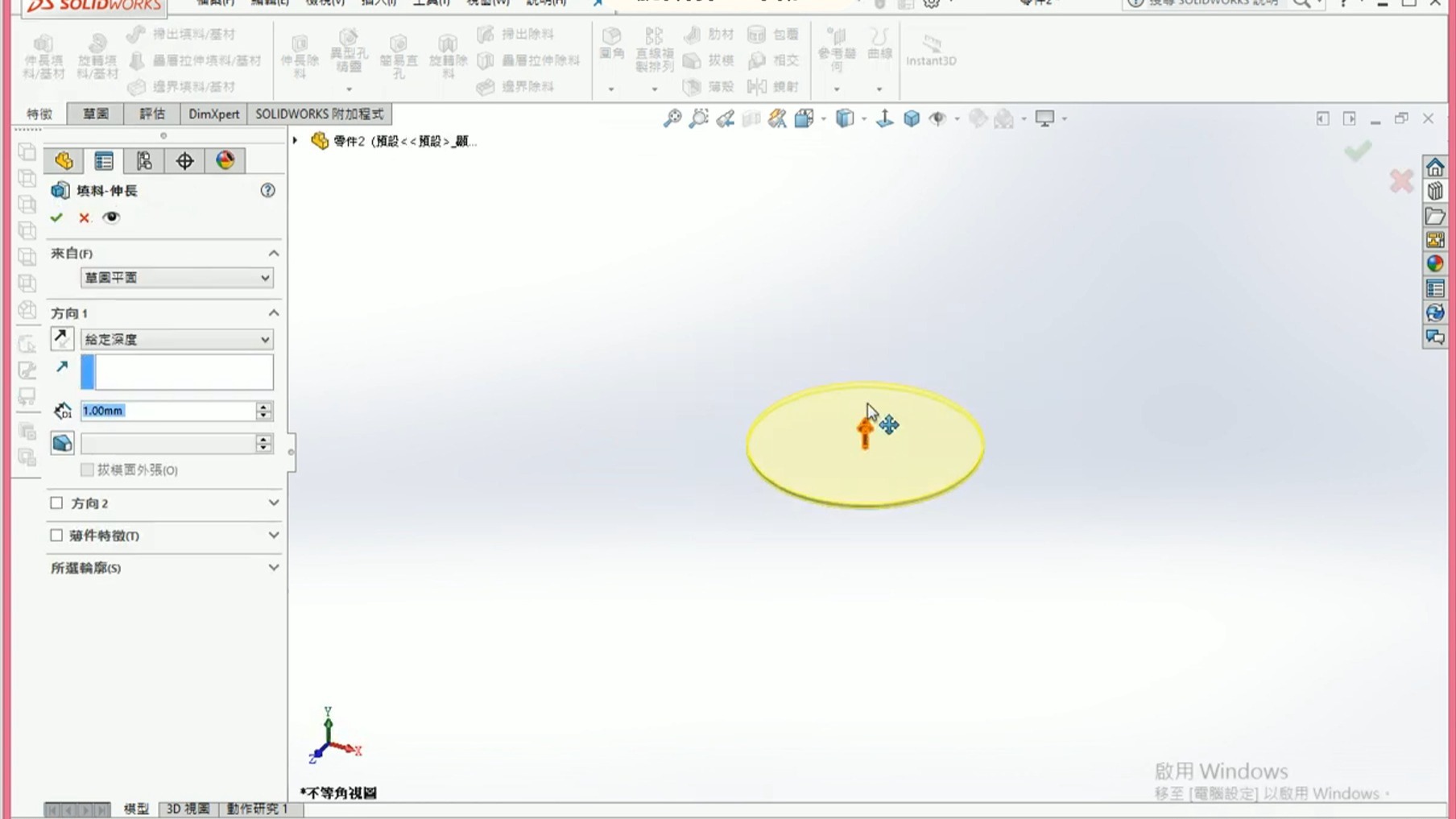The image size is (1456, 819).
Task: Cancel the extrude with the red X
Action: click(84, 217)
